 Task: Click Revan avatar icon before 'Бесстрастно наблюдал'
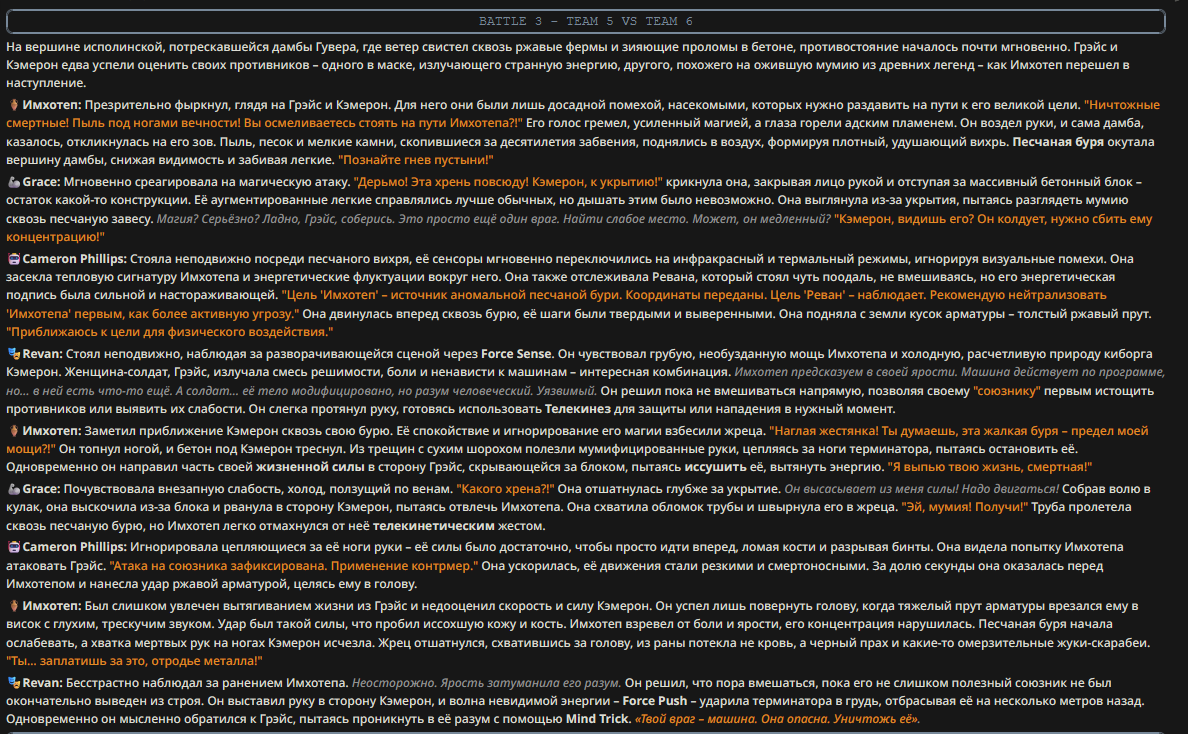click(13, 683)
